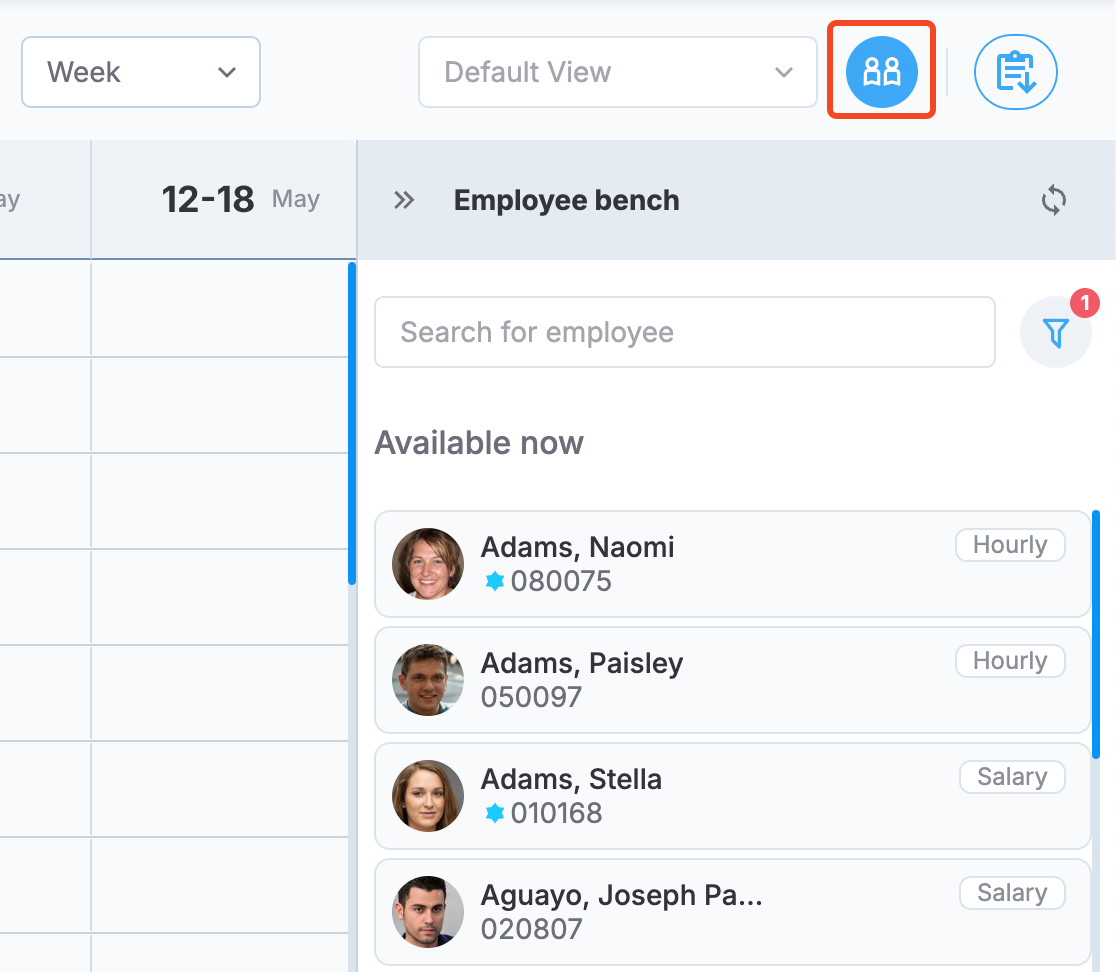The image size is (1116, 972).
Task: Select the Aguayo, Joseph Pa... employee card
Action: tap(732, 912)
